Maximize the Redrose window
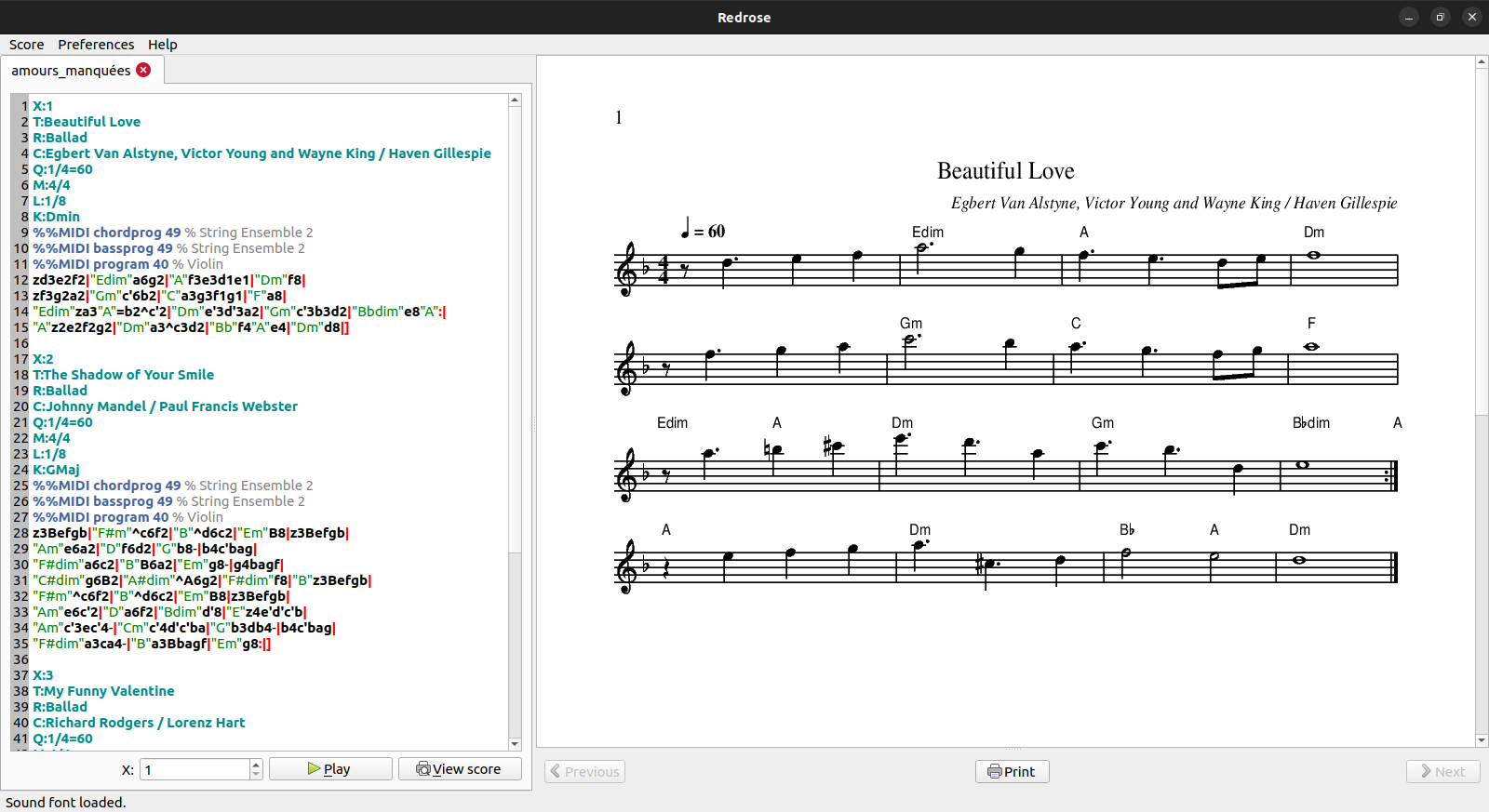The height and width of the screenshot is (812, 1489). (1441, 17)
